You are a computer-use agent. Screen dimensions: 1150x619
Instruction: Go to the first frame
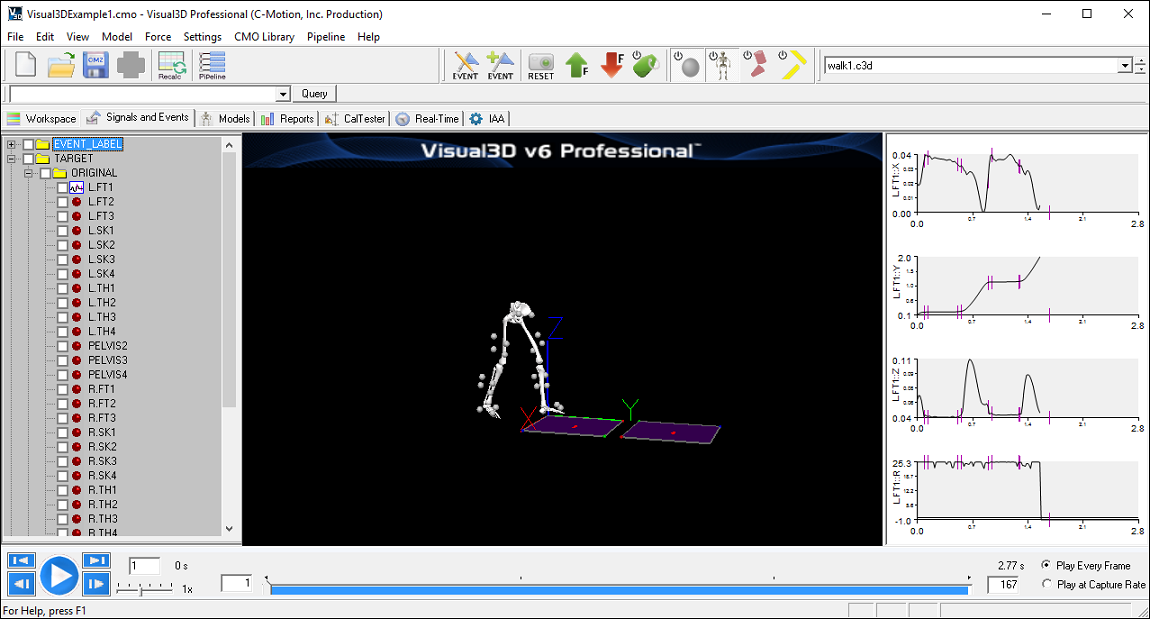(x=21, y=560)
